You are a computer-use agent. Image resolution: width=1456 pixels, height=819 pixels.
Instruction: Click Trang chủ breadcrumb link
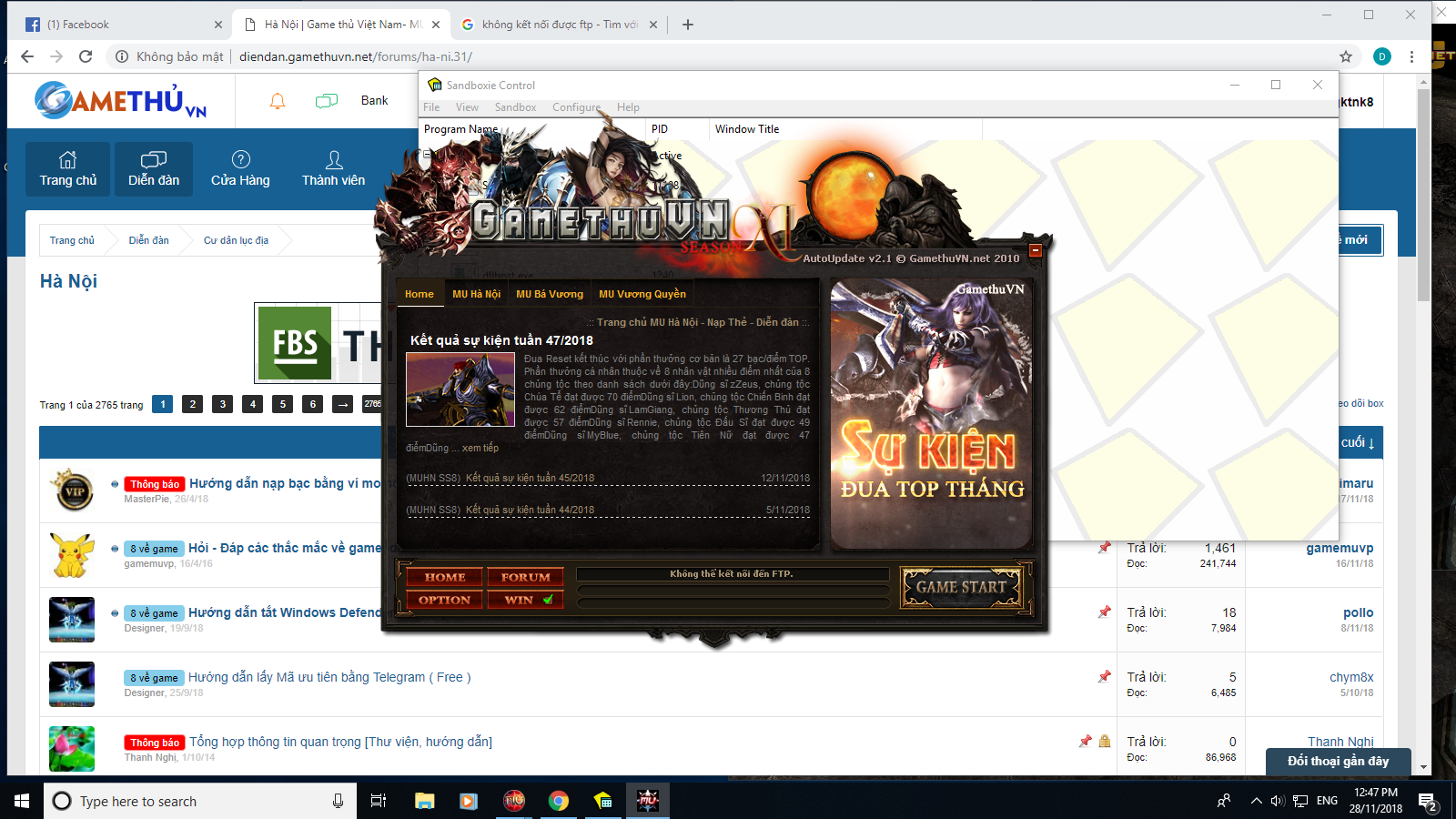point(72,240)
